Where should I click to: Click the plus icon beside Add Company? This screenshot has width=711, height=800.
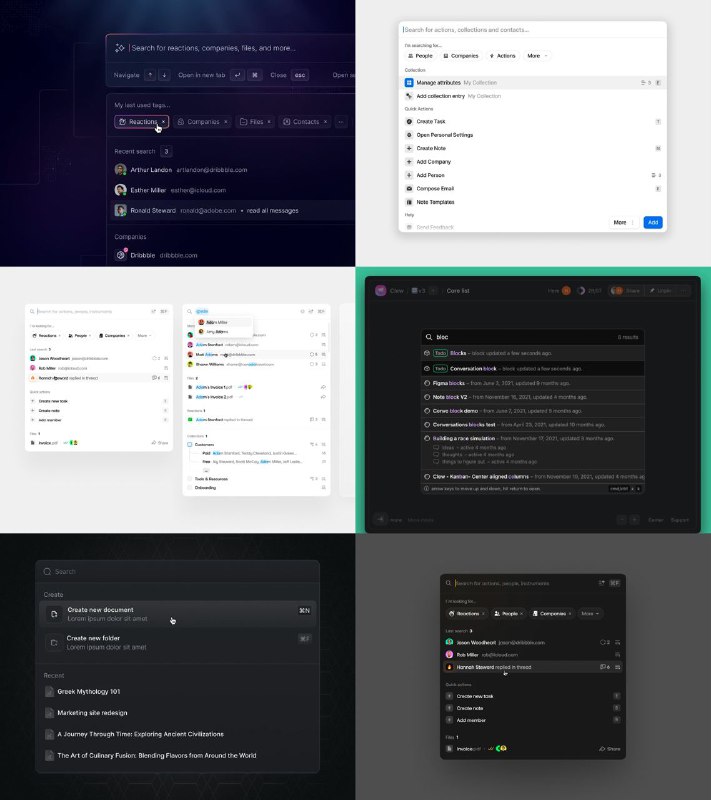click(409, 161)
